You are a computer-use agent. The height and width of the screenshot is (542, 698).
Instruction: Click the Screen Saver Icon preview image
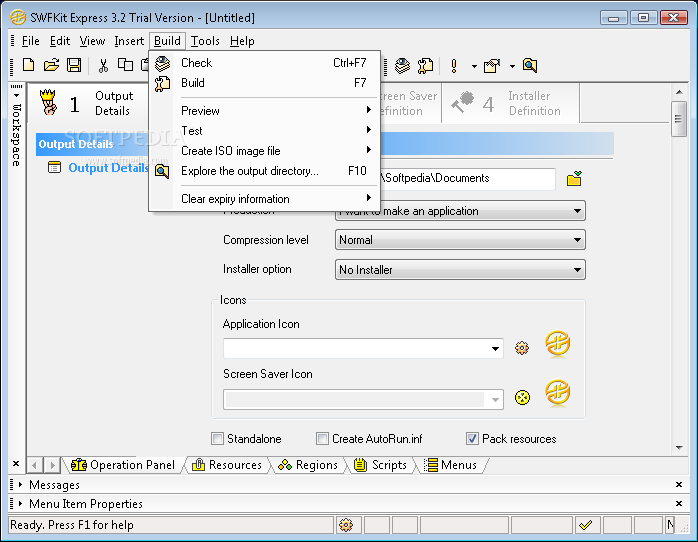[557, 393]
